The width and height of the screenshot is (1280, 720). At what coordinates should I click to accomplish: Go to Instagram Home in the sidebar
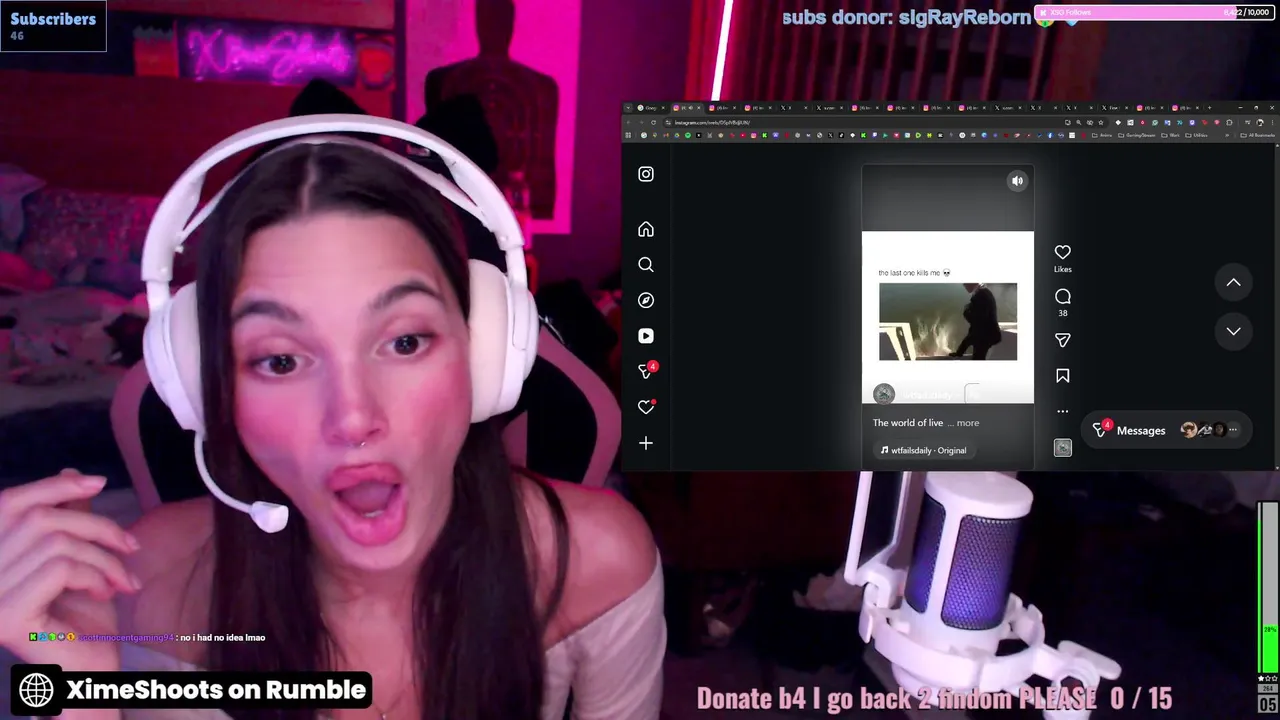(646, 229)
